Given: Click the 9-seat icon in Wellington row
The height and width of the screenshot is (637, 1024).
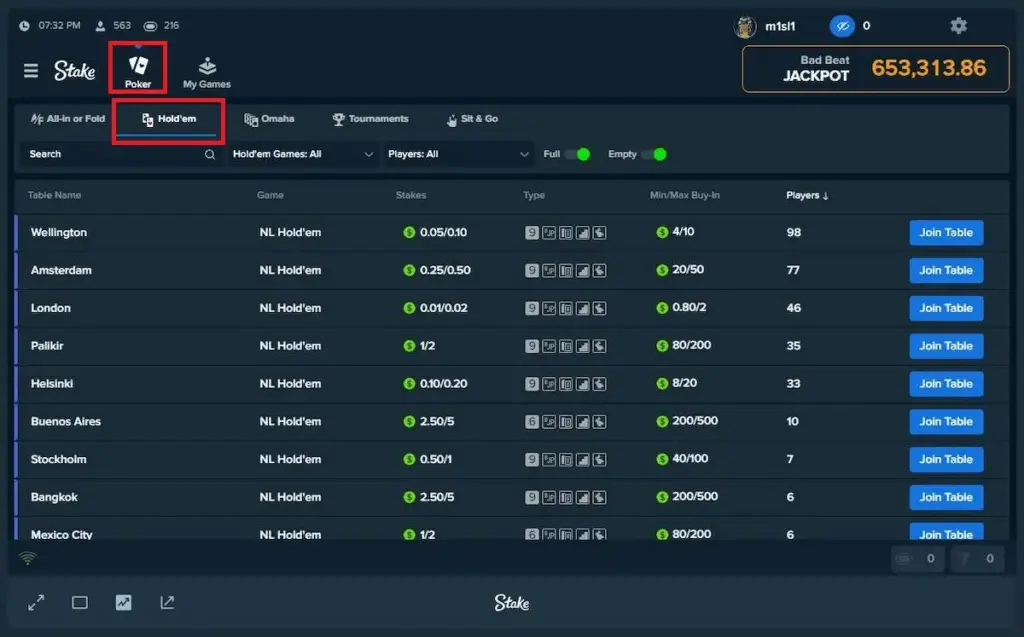Looking at the screenshot, I should (532, 233).
